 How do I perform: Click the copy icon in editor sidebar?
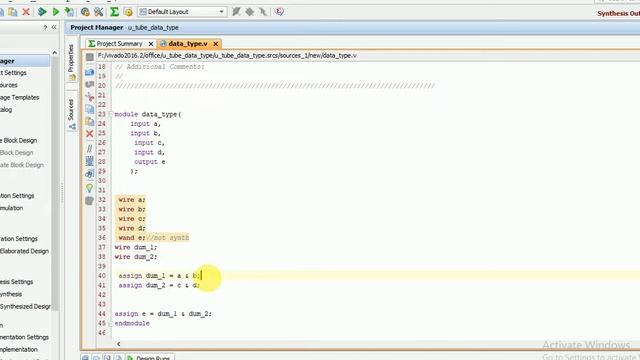[x=89, y=109]
